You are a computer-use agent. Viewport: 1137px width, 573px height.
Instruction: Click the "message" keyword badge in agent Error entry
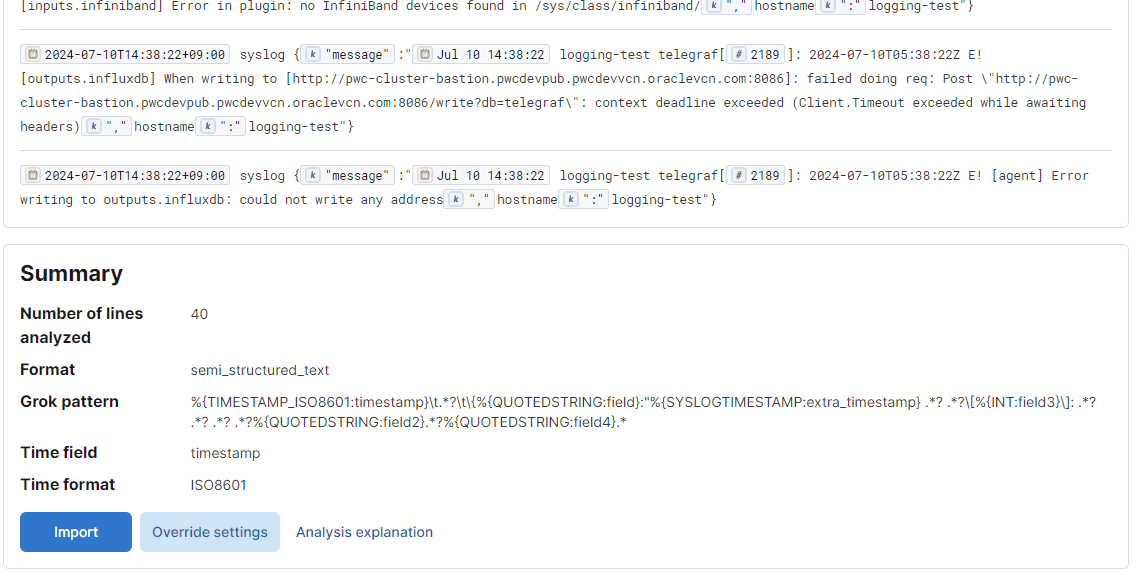[x=348, y=175]
